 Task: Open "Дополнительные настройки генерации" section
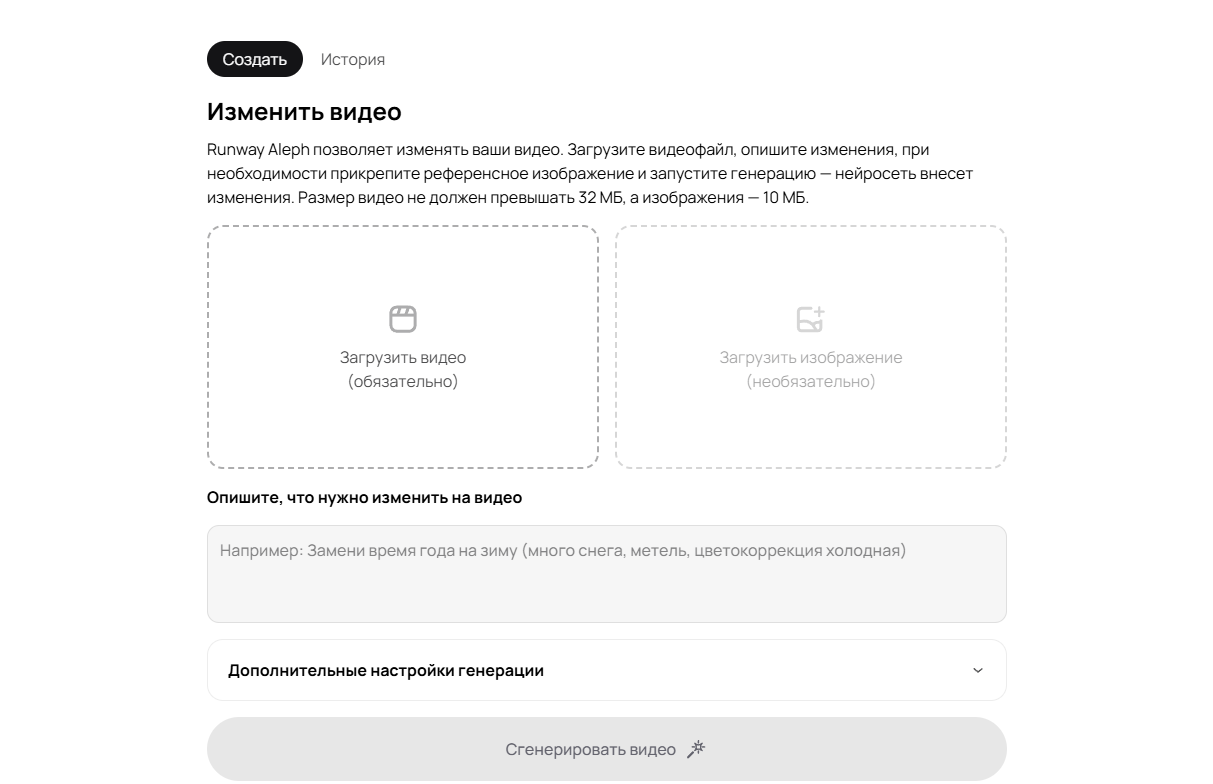point(386,670)
